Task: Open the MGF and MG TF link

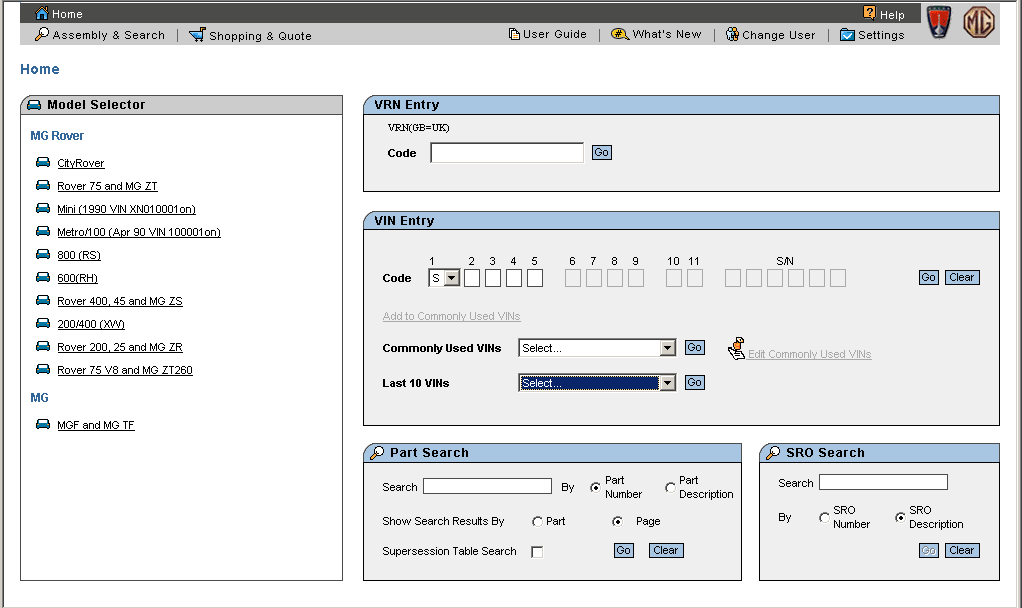Action: click(96, 425)
